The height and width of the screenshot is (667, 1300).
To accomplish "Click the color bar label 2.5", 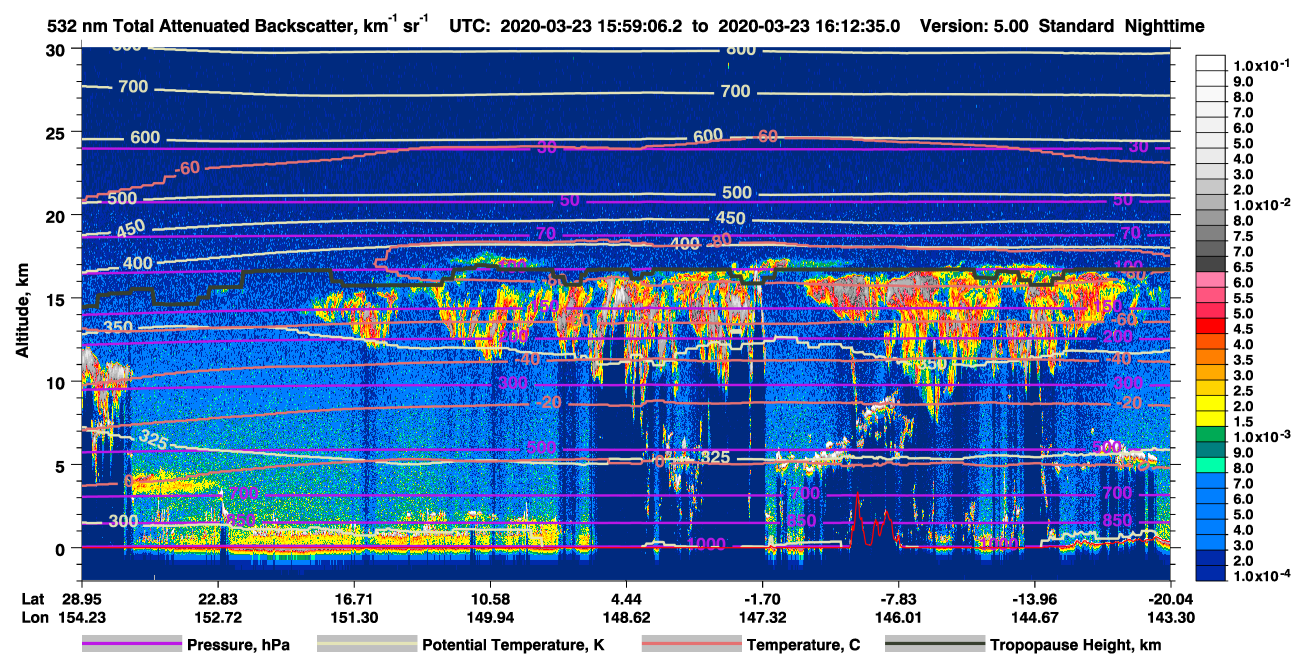I will tap(1244, 391).
